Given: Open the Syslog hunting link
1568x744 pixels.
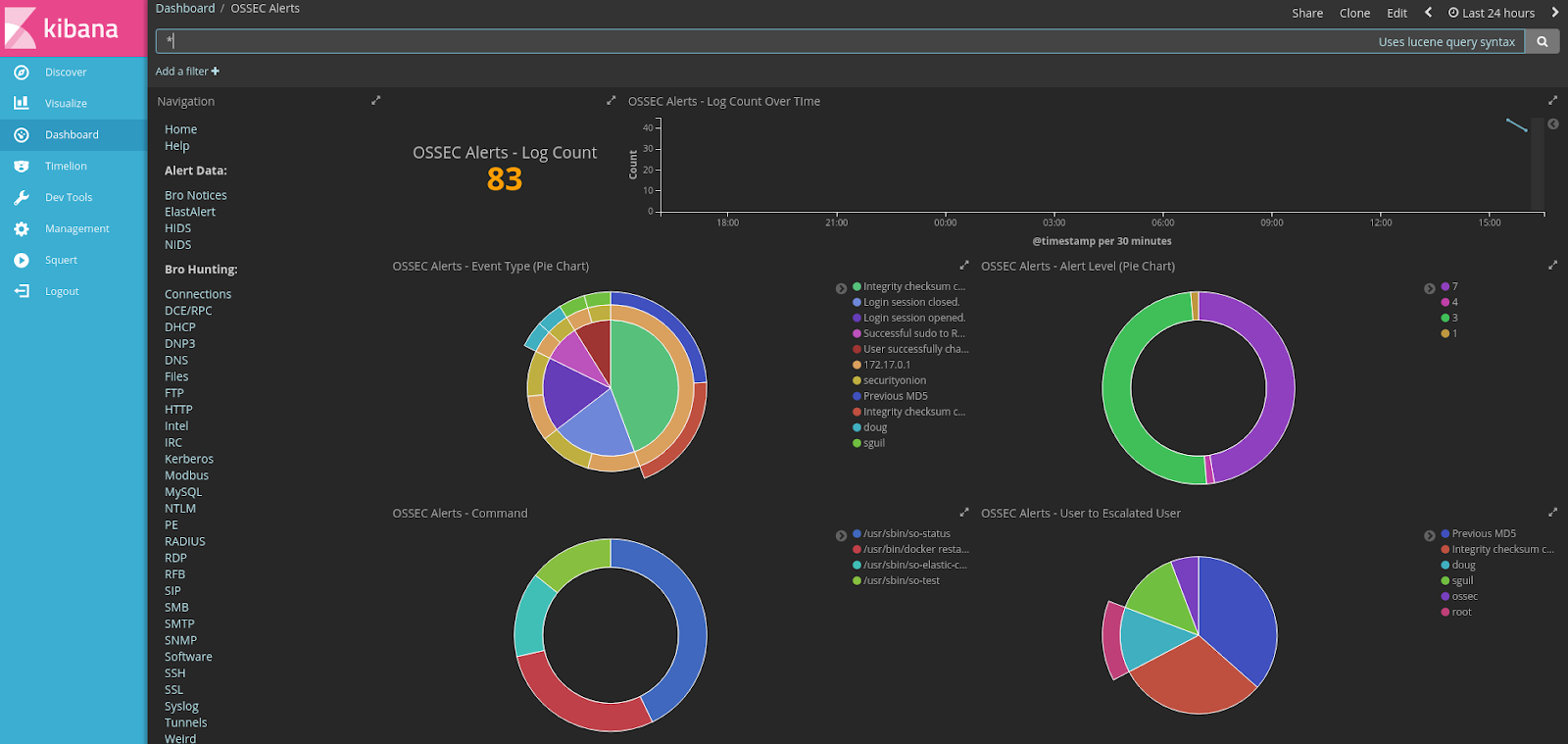Looking at the screenshot, I should coord(181,706).
